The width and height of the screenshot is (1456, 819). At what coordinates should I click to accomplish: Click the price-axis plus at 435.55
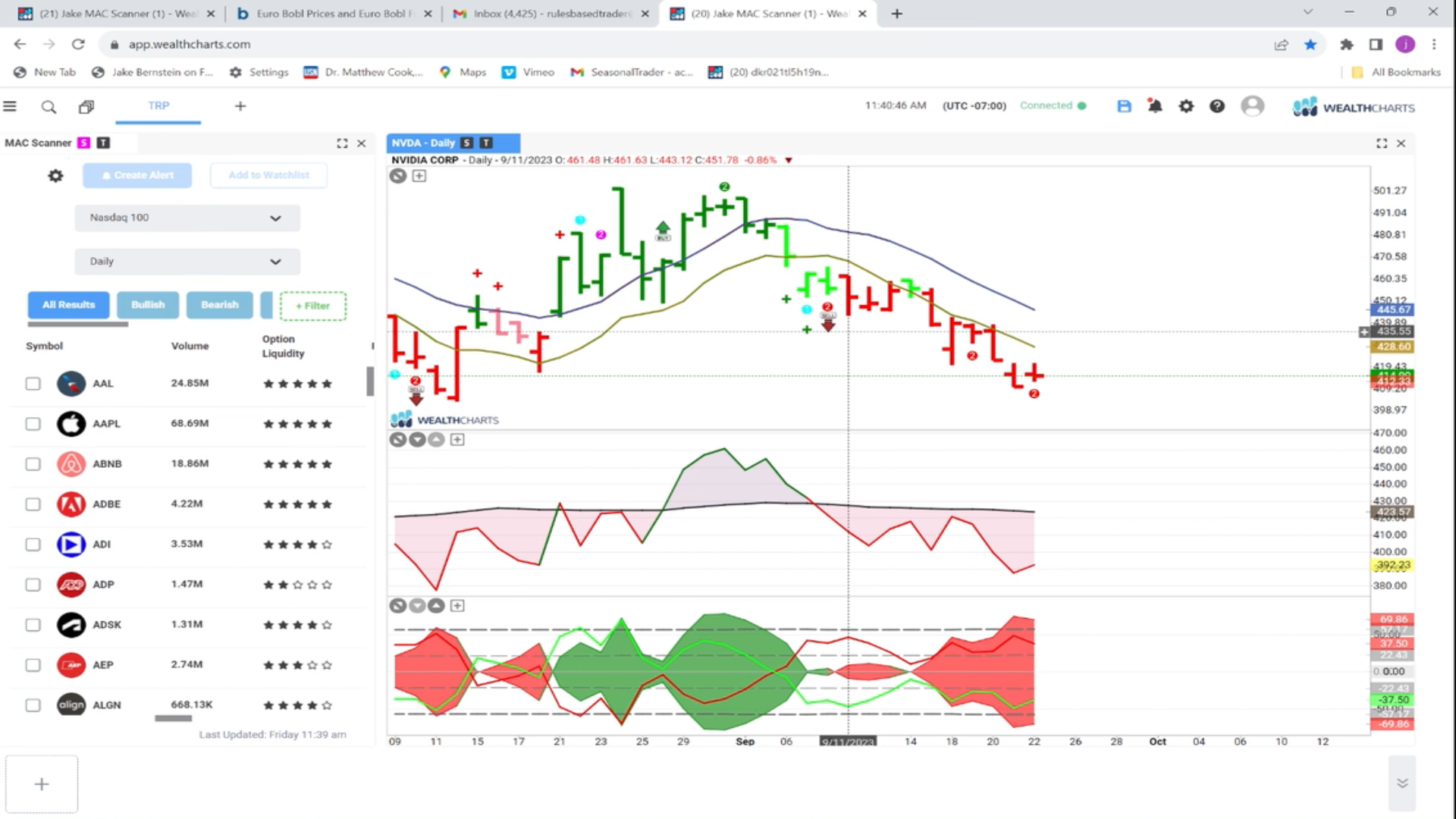coord(1364,332)
